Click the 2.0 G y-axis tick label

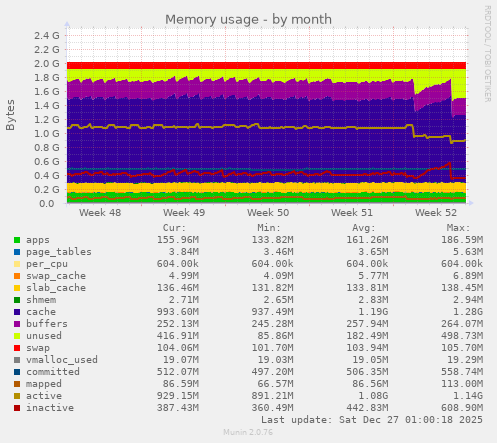[47, 63]
